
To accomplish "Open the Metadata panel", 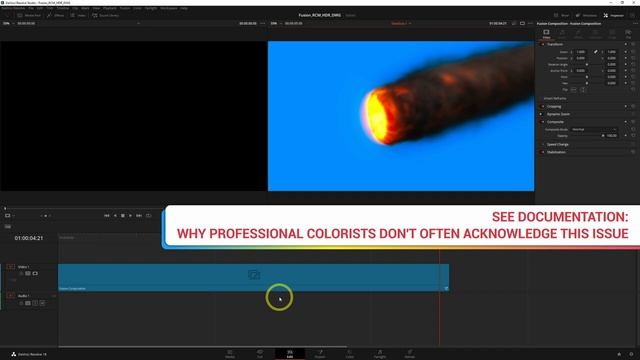I will [x=587, y=15].
